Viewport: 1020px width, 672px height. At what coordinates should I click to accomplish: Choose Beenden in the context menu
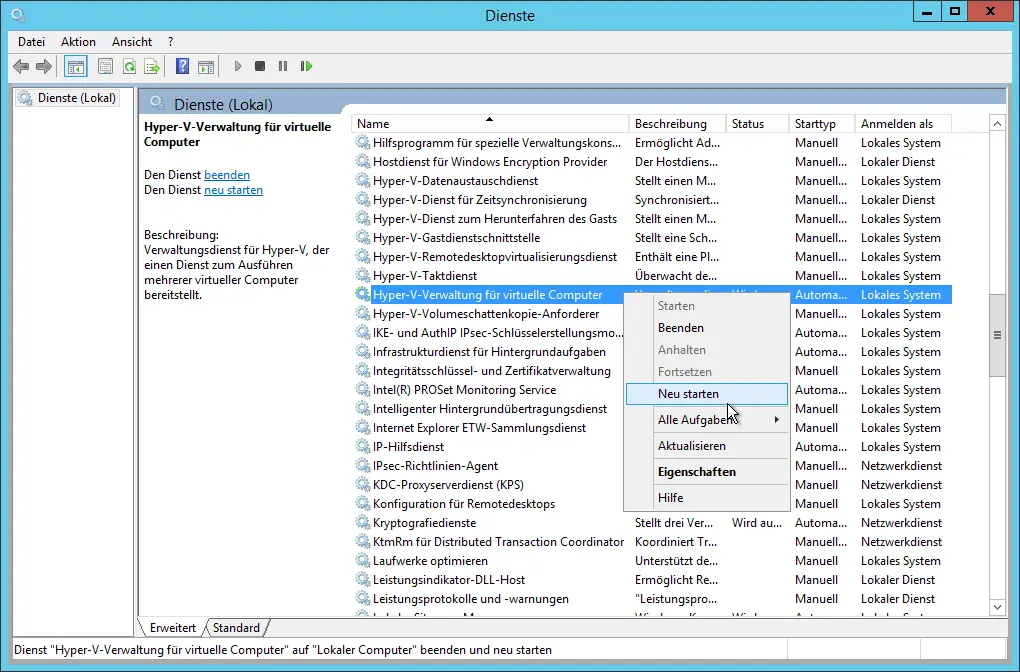click(706, 328)
